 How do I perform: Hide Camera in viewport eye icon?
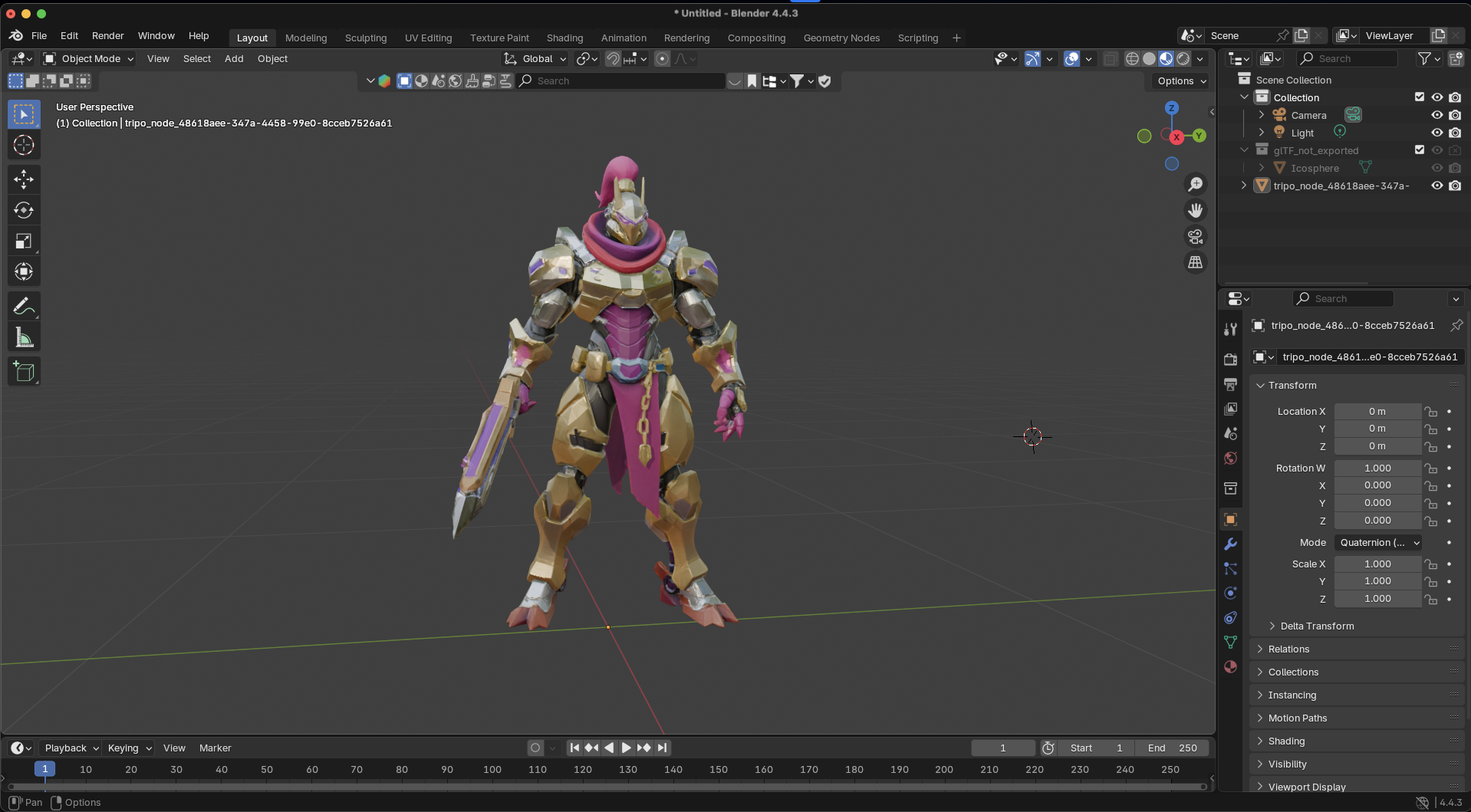click(1436, 115)
